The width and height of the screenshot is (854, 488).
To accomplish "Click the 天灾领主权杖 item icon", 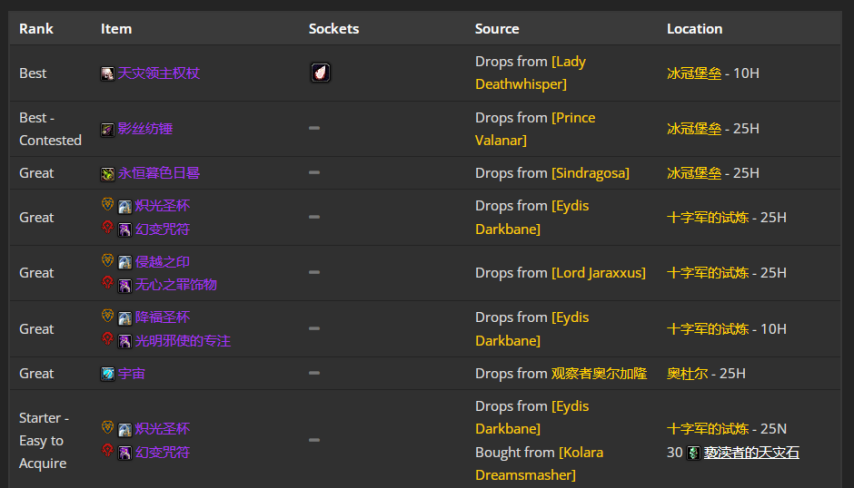I will click(107, 73).
